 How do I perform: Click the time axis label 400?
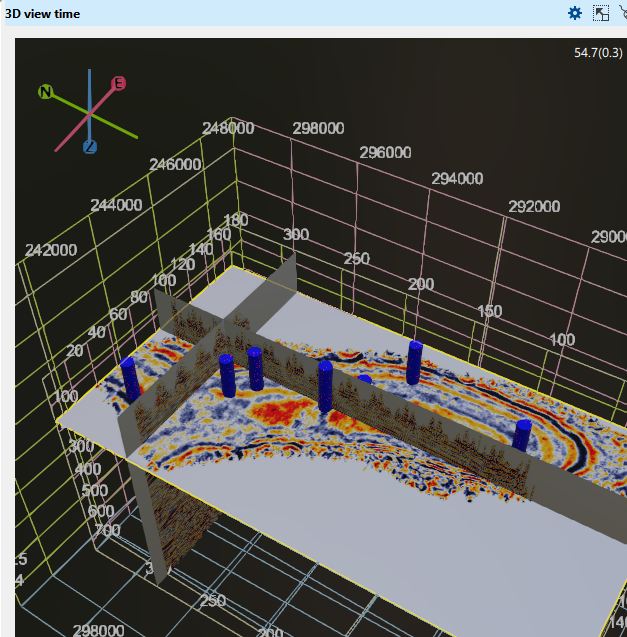[x=88, y=469]
